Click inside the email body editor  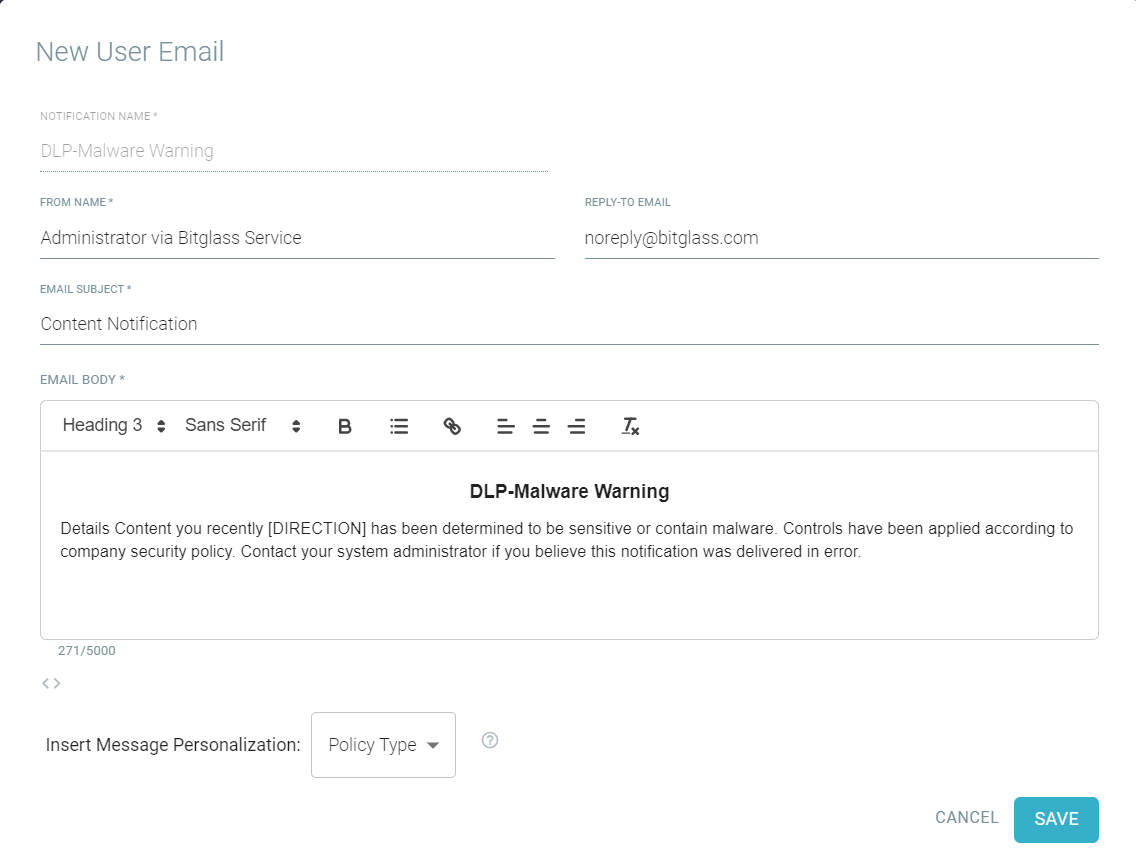point(568,590)
